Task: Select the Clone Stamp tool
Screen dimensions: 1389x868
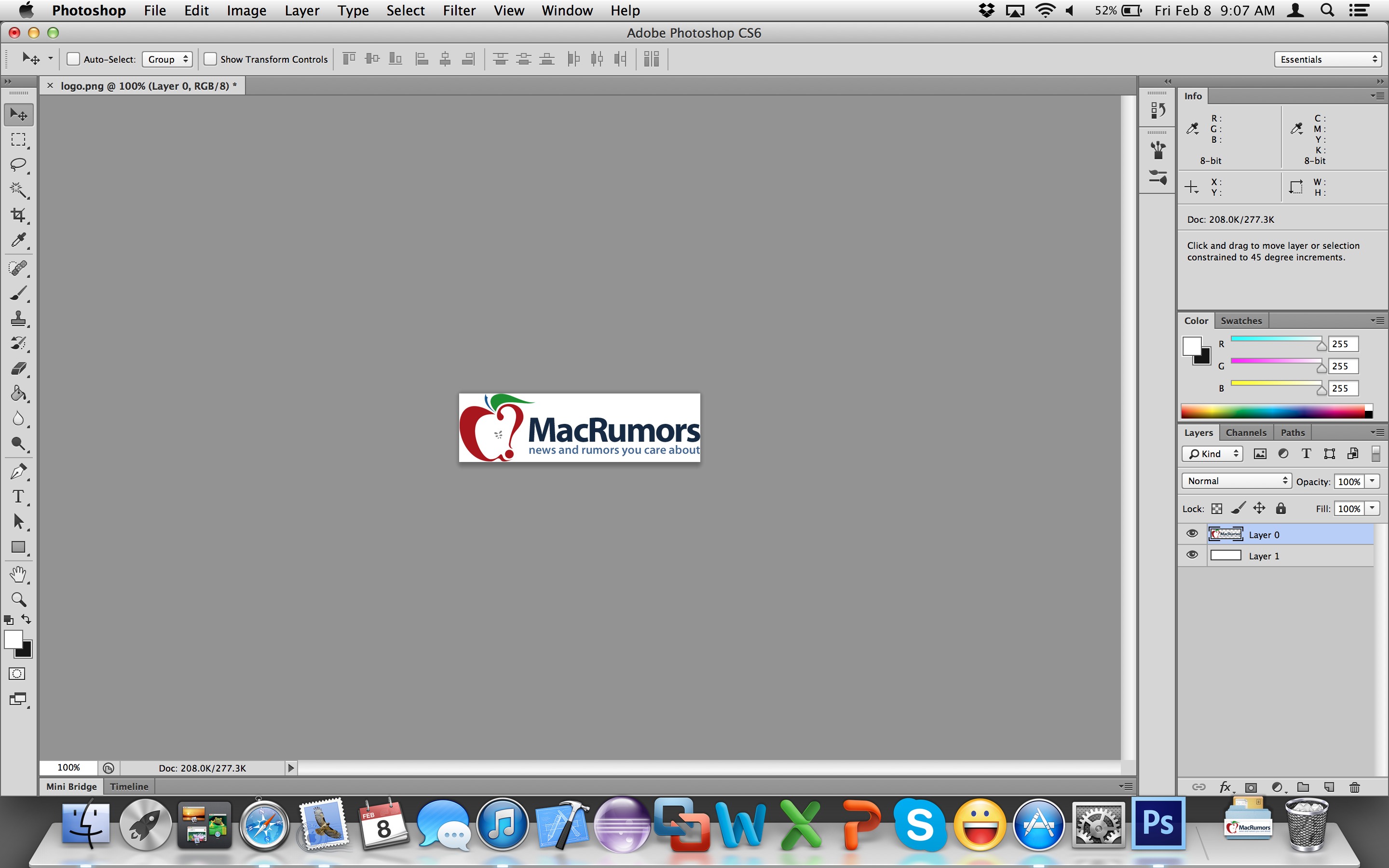Action: coord(18,318)
